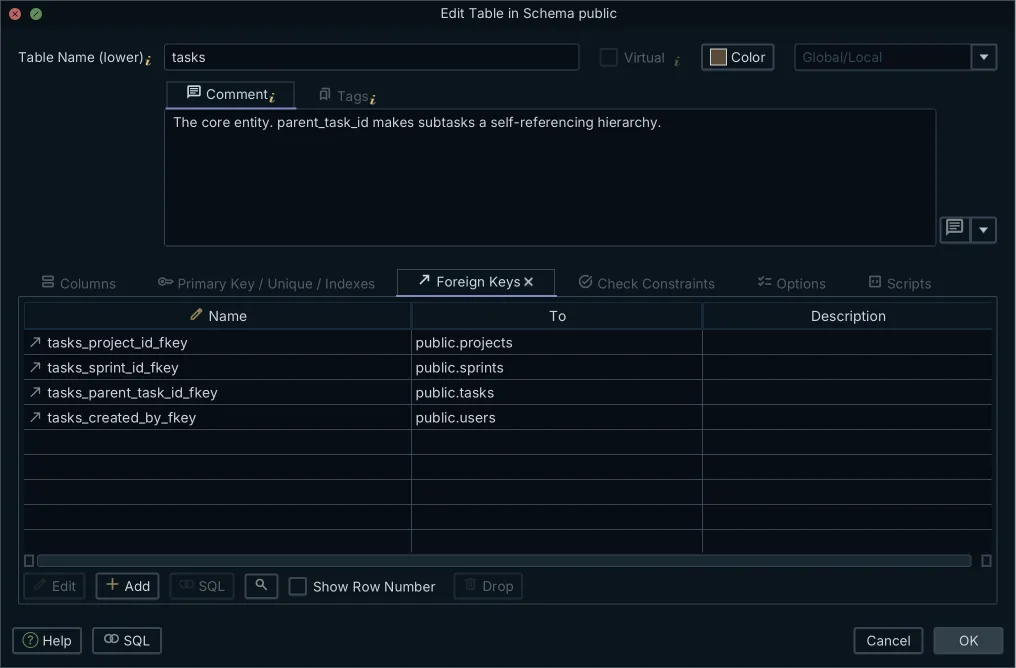This screenshot has height=668, width=1016.
Task: Open the comment button dropdown arrow
Action: 984,229
